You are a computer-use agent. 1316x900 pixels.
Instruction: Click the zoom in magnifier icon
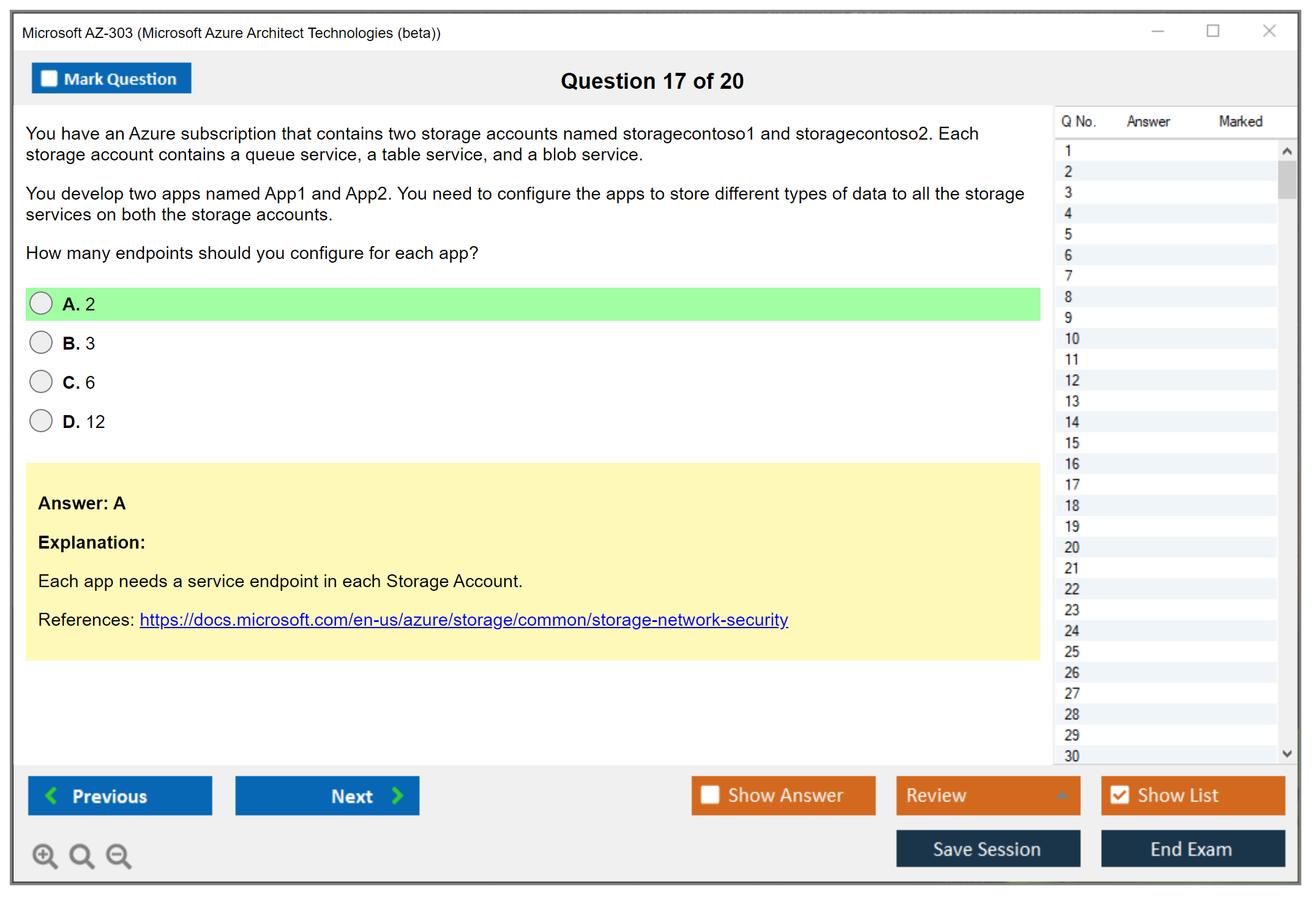(45, 856)
